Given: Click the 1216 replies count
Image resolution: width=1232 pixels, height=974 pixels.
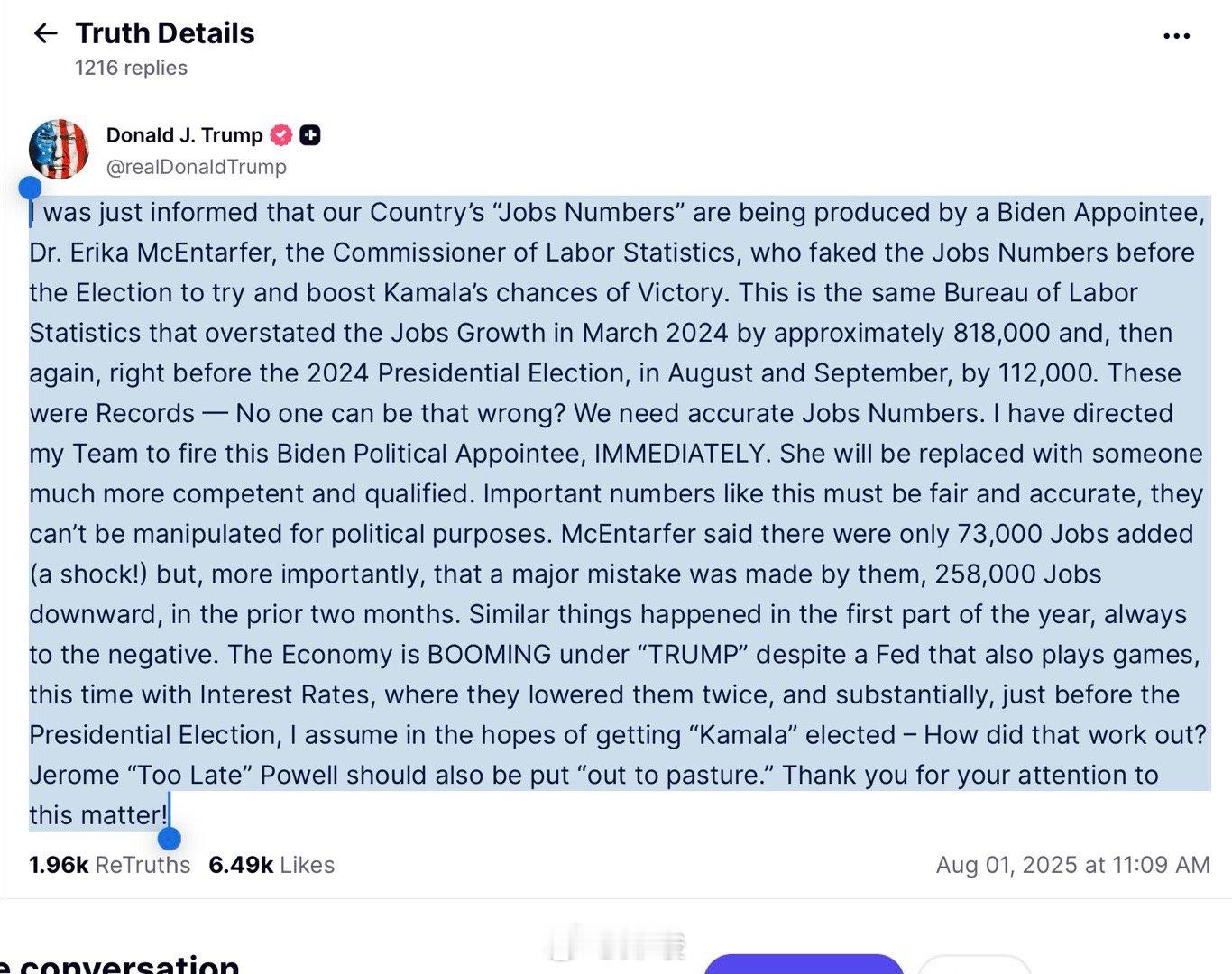Looking at the screenshot, I should click(131, 68).
